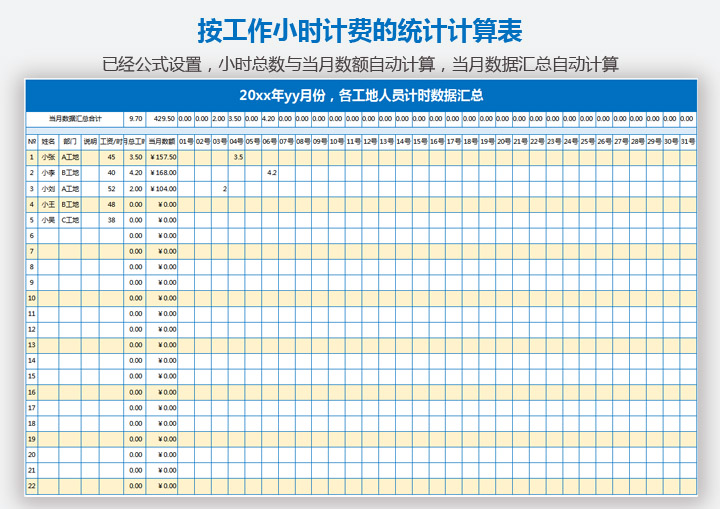This screenshot has height=509, width=720.
Task: Click the blue banner '20xx年yy月份，各工地人员计时数据汇总'
Action: click(361, 95)
